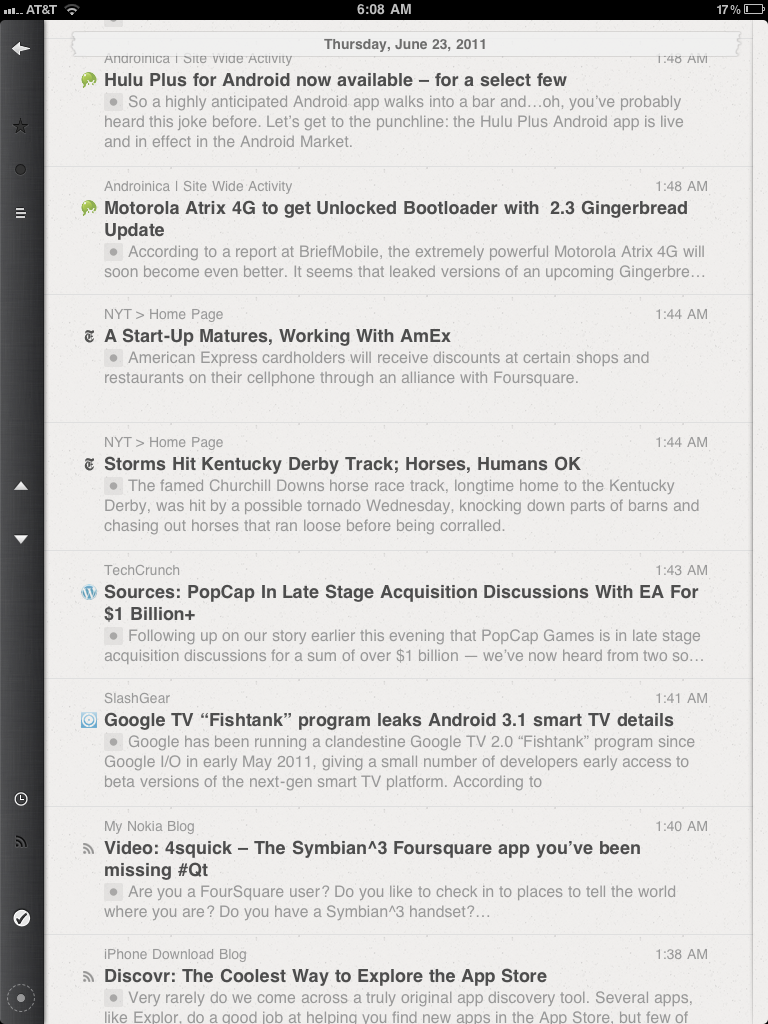Sort by date using the clock icon
Viewport: 768px width, 1024px height.
21,799
